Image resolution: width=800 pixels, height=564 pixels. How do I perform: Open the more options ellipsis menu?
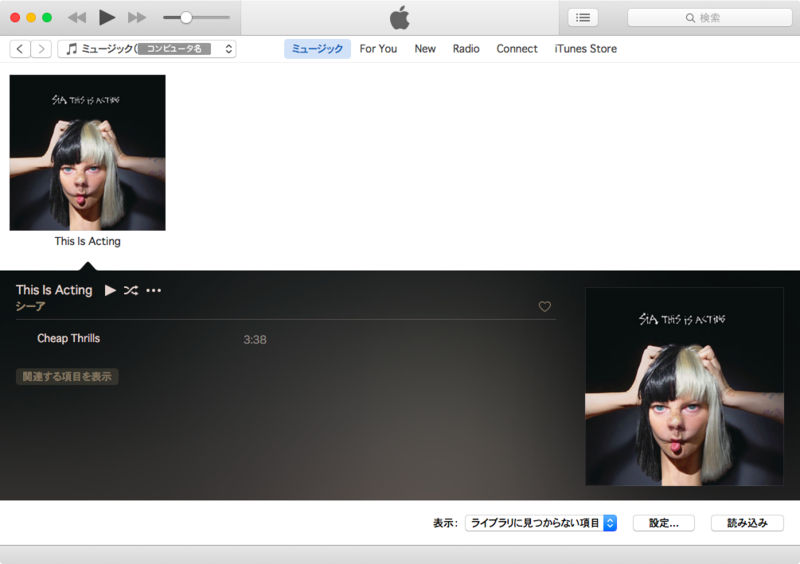pyautogui.click(x=154, y=290)
